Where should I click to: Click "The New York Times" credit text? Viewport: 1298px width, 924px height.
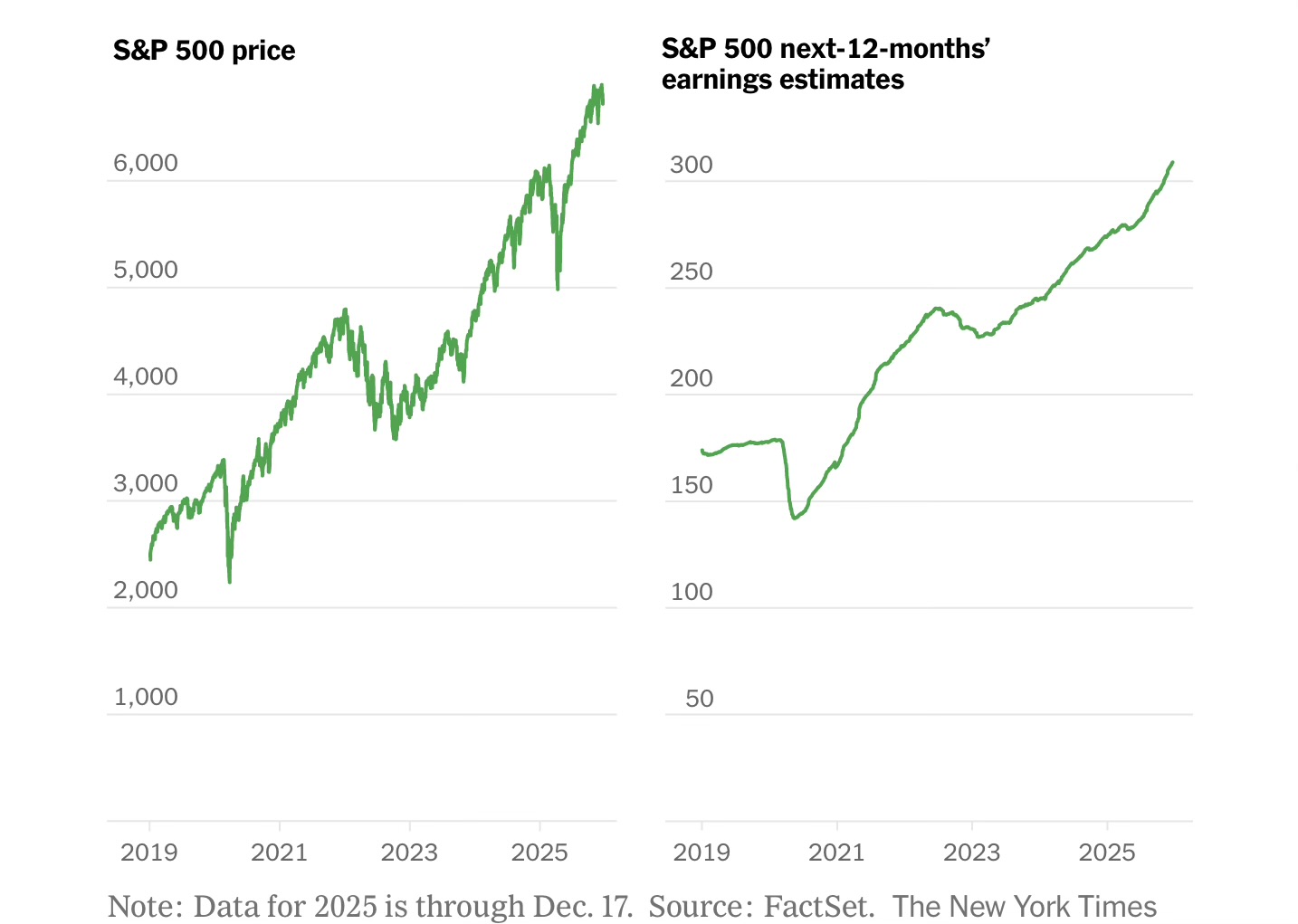pyautogui.click(x=1025, y=906)
